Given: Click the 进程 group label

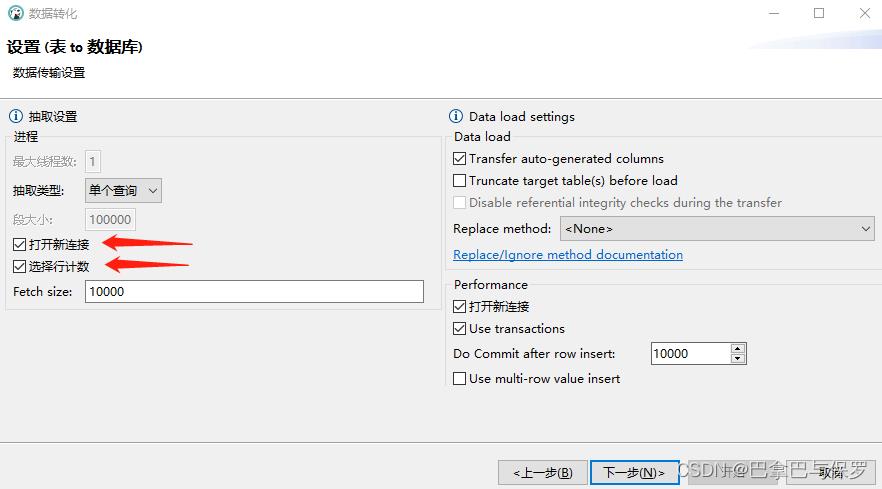Looking at the screenshot, I should tap(26, 137).
